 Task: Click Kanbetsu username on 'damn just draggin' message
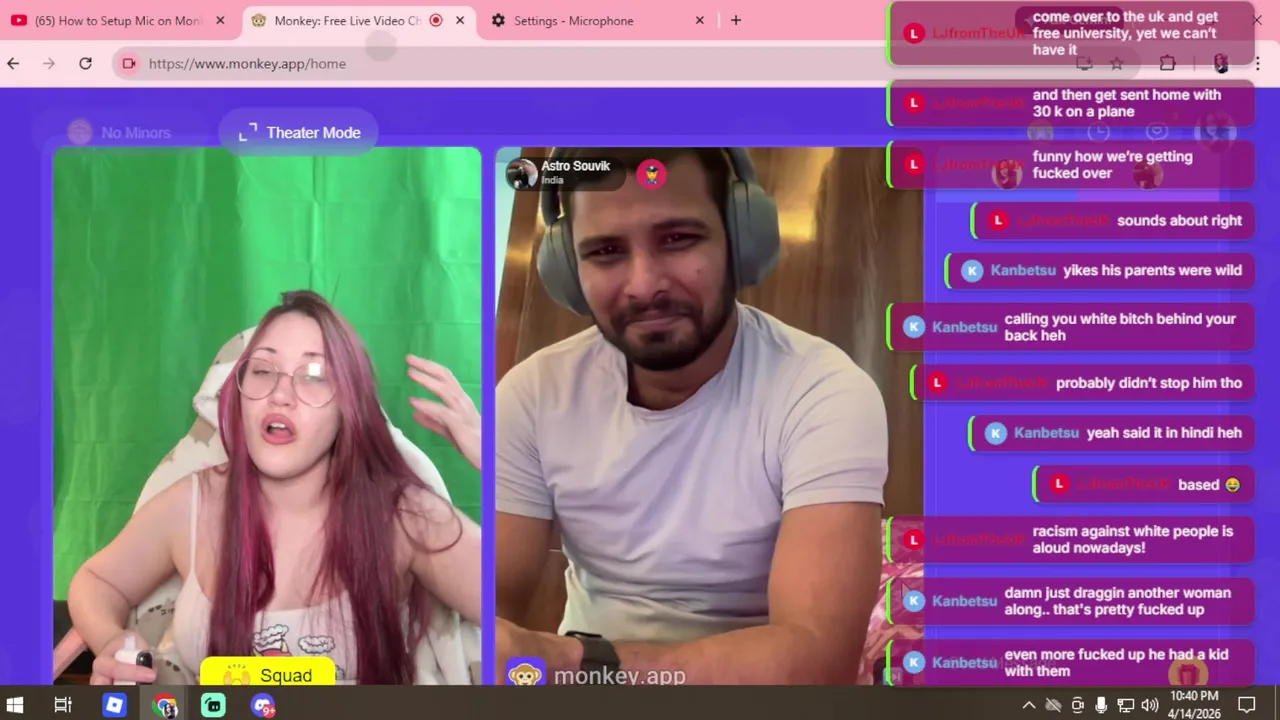click(x=964, y=601)
